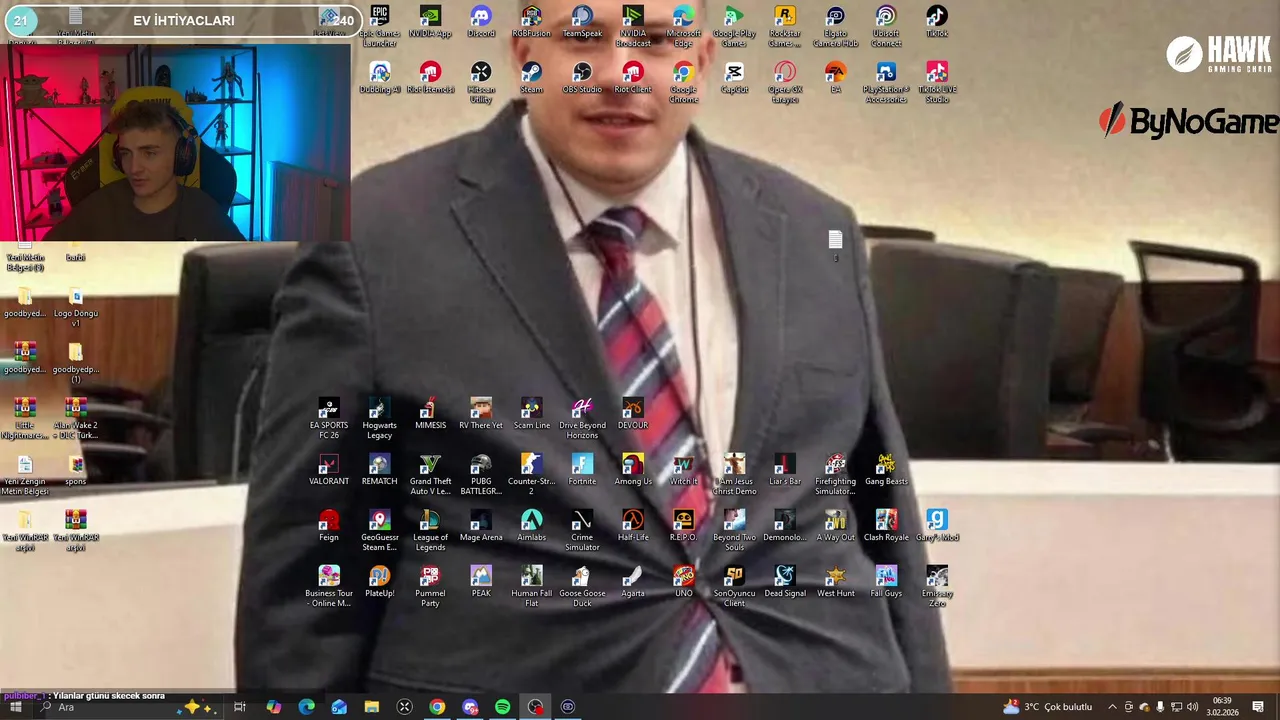Open the Counter-Strike 2 shortcut
Viewport: 1280px width, 720px height.
click(x=531, y=475)
